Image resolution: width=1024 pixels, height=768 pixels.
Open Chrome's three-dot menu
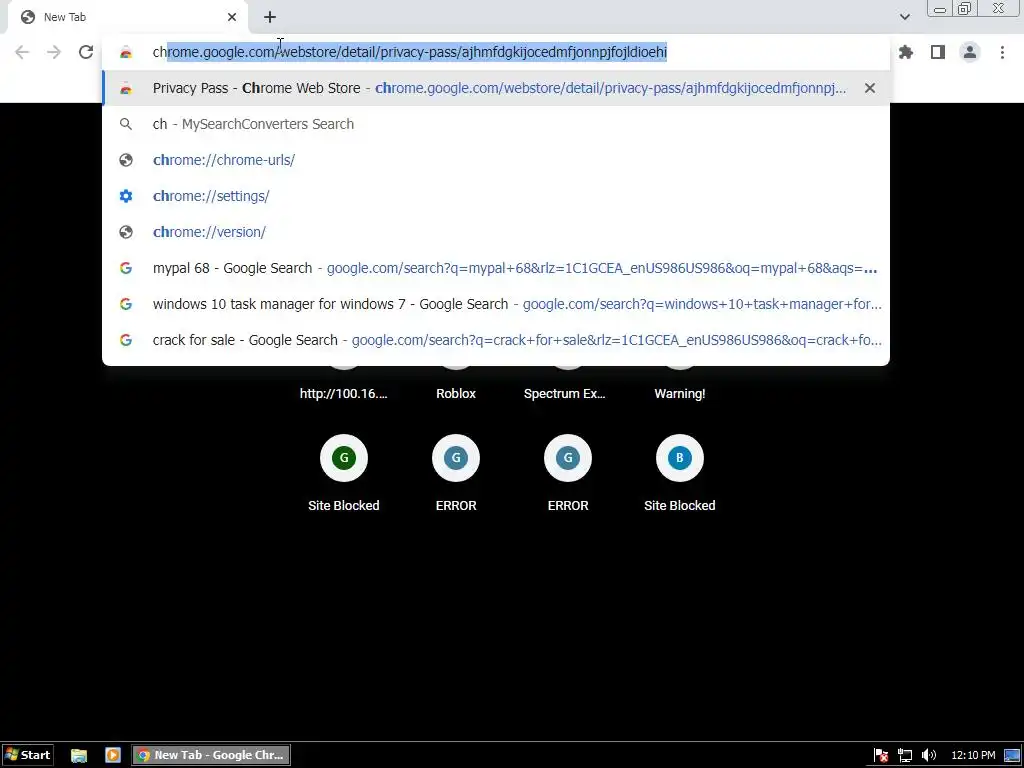click(1002, 52)
